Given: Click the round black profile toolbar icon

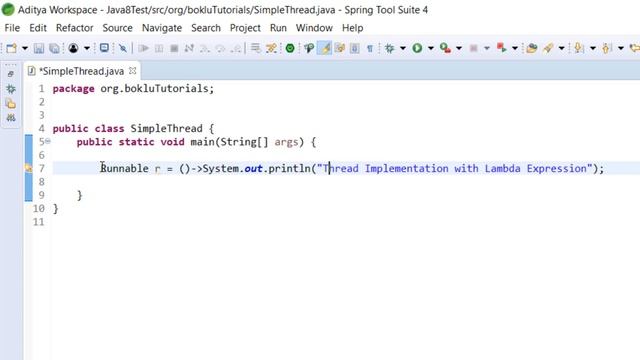Looking at the screenshot, I should 73,49.
